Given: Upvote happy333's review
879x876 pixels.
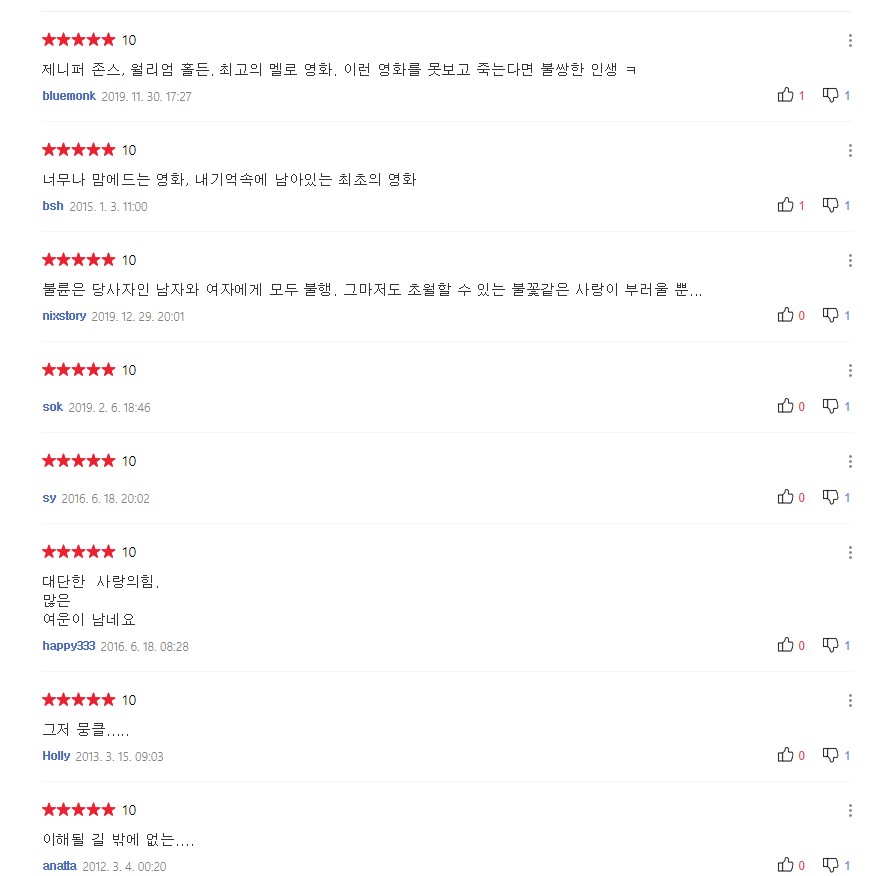Looking at the screenshot, I should pos(785,645).
